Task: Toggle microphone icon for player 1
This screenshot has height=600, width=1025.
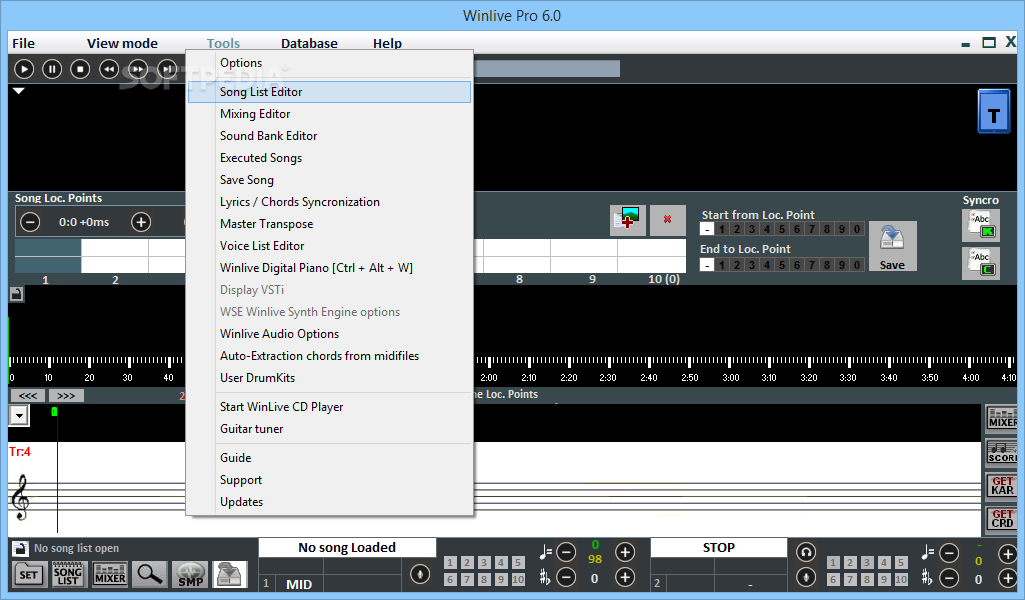Action: tap(420, 575)
